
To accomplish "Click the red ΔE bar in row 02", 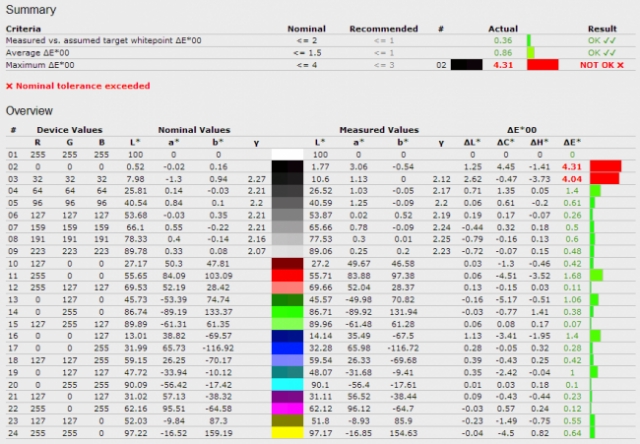I will (x=605, y=166).
